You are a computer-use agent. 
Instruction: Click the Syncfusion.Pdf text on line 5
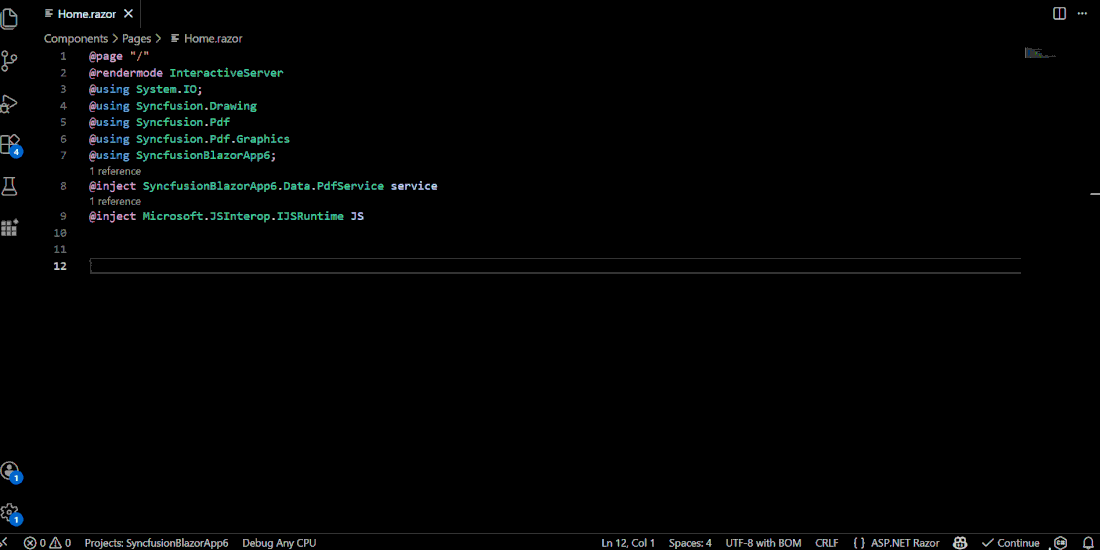coord(183,122)
